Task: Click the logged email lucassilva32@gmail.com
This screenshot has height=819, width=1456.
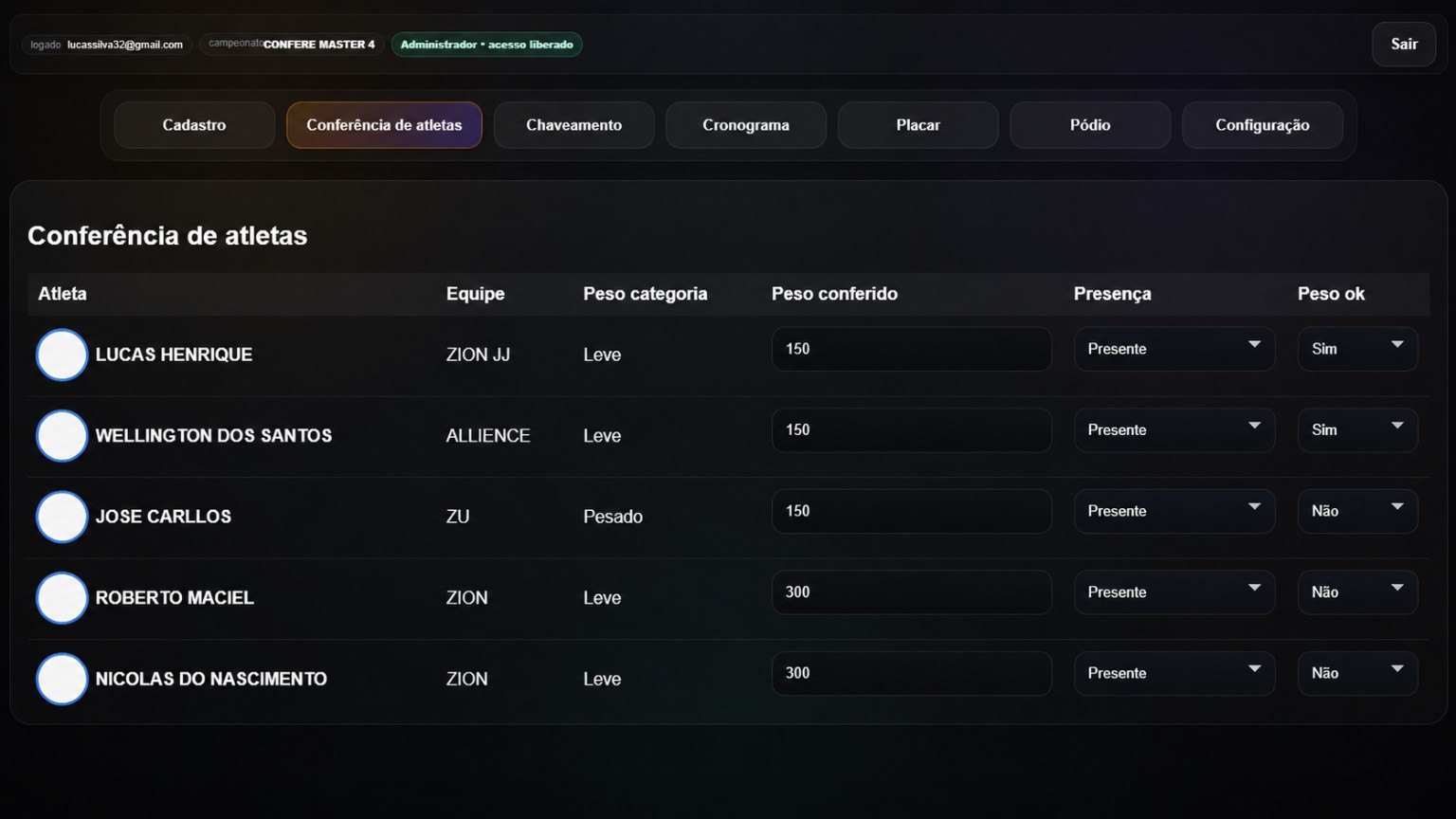Action: click(x=125, y=45)
